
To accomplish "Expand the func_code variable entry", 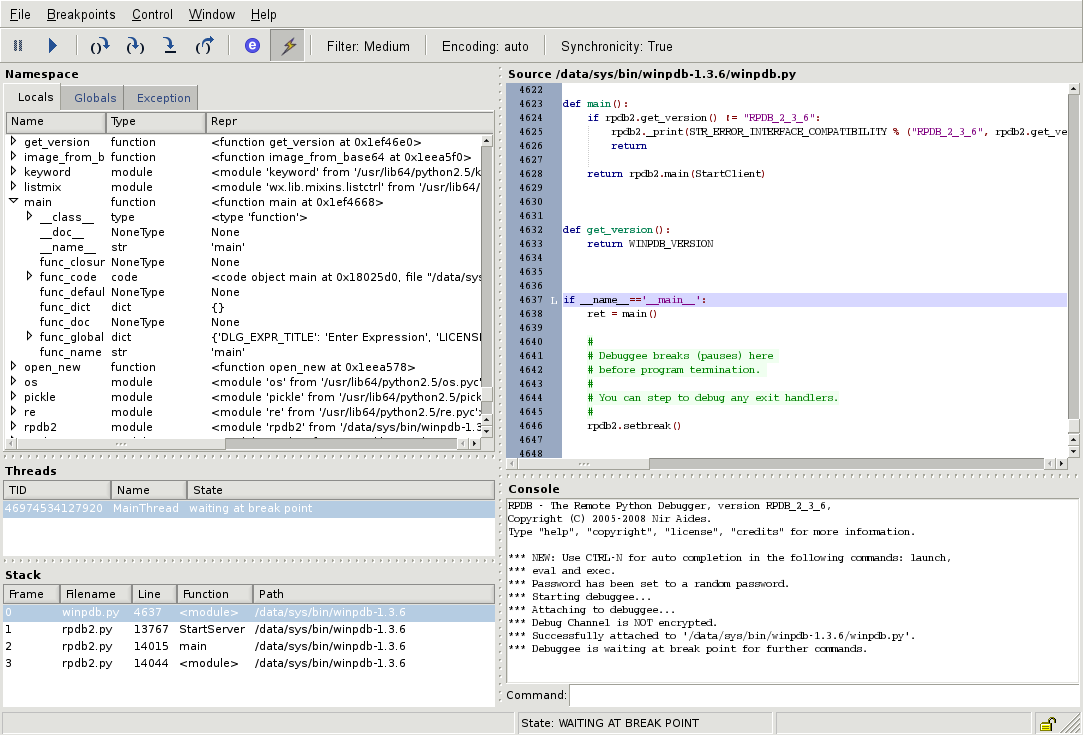I will pos(28,277).
